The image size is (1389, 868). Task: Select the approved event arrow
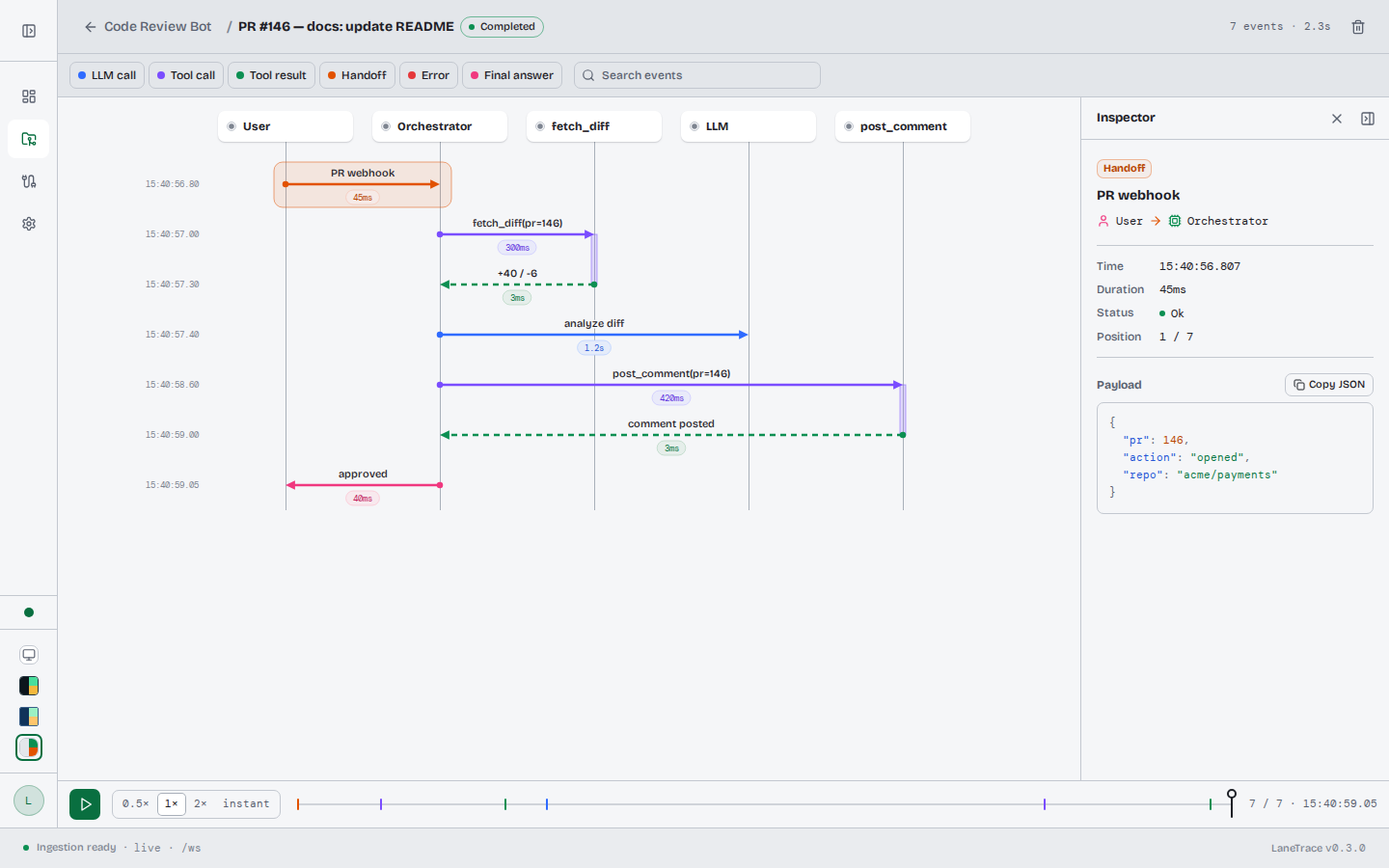[363, 485]
